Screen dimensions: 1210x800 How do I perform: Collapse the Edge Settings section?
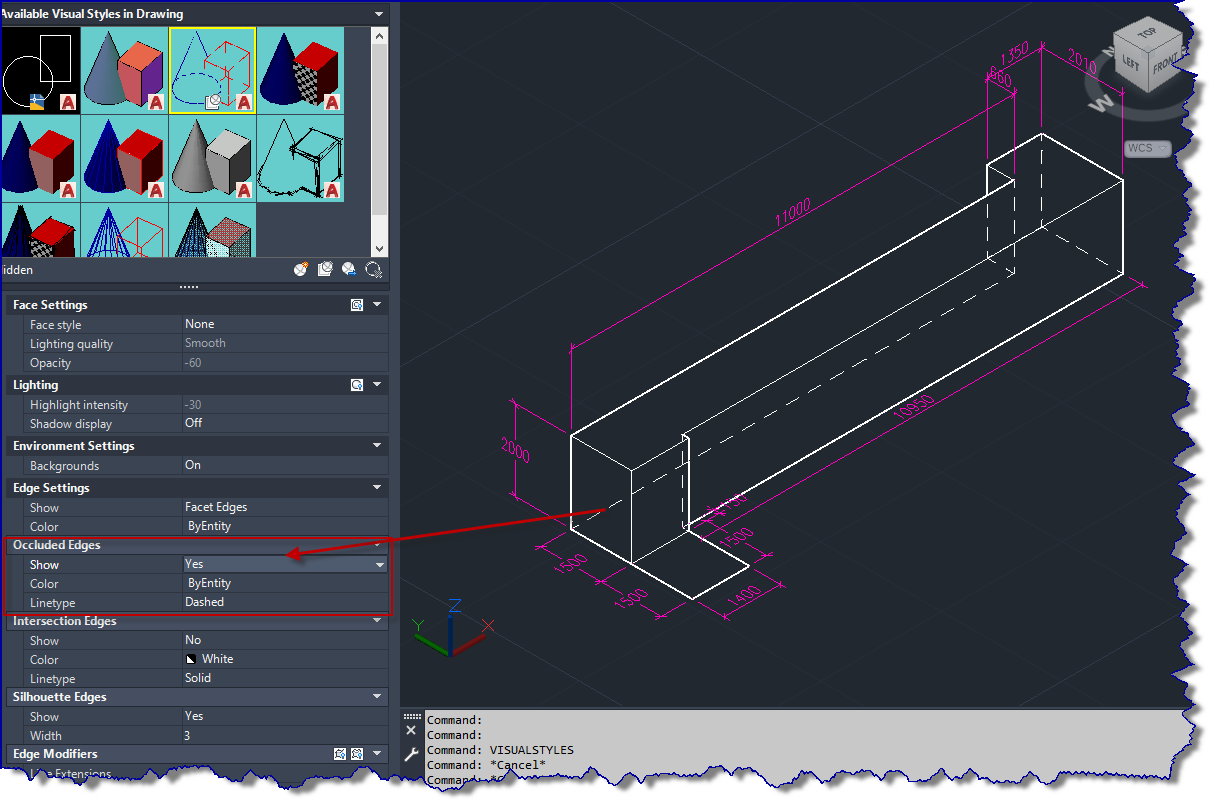[377, 487]
